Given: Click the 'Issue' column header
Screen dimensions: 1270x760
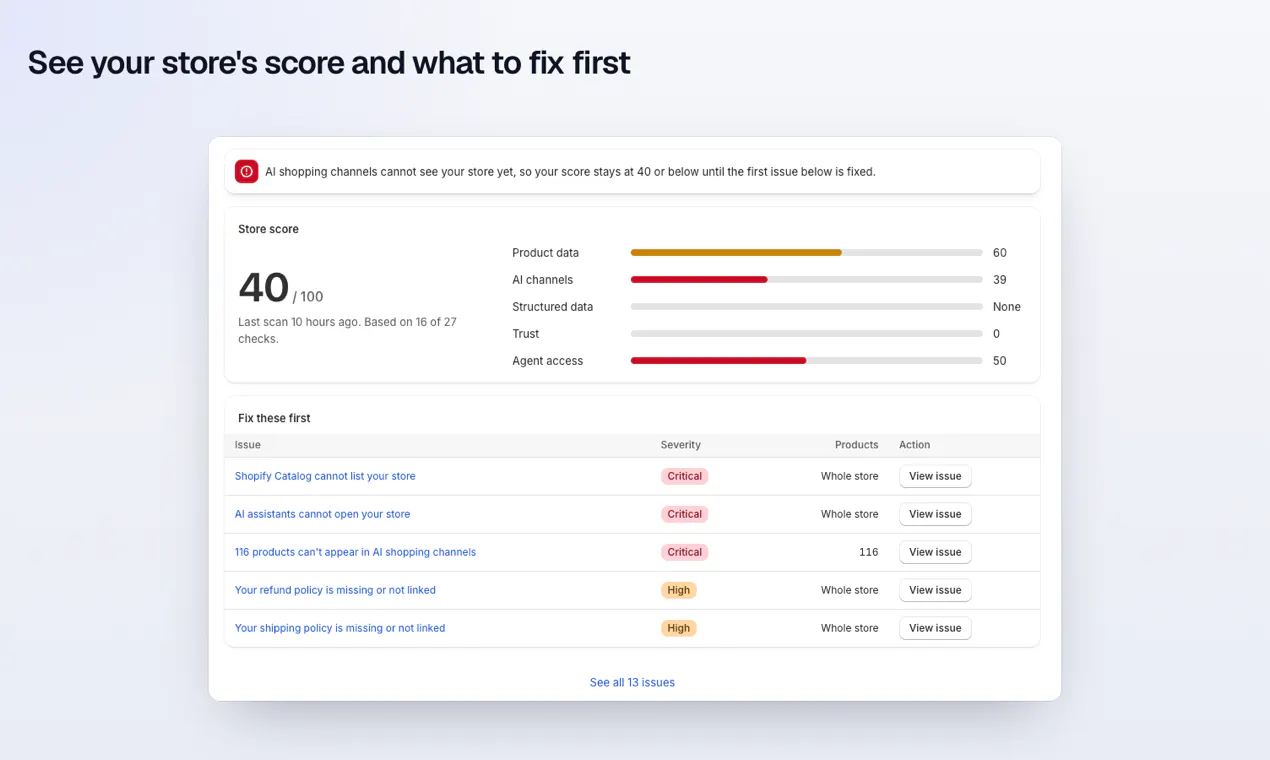Looking at the screenshot, I should (x=248, y=445).
